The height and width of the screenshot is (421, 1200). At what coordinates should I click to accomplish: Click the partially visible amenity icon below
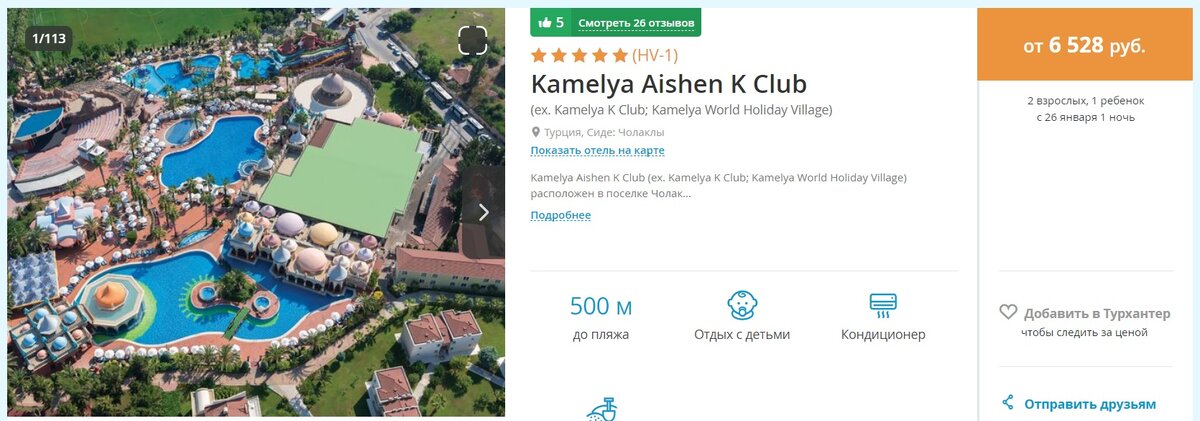point(601,409)
